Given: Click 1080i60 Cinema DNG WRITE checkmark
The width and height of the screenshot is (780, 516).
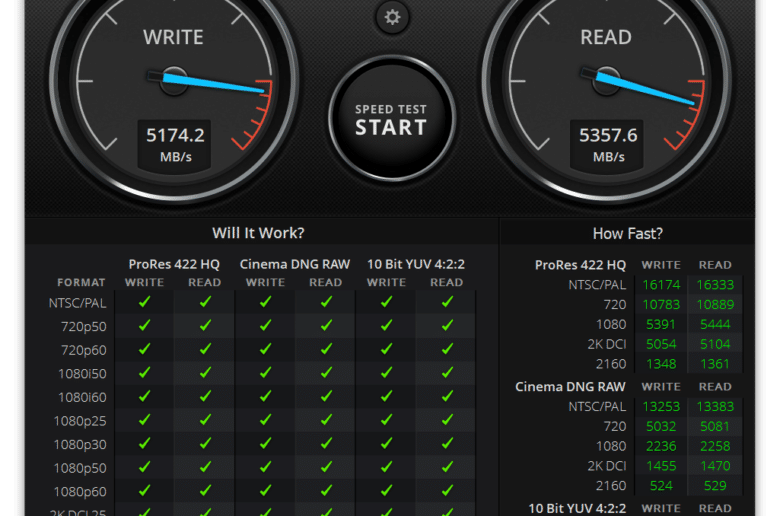Looking at the screenshot, I should 266,396.
